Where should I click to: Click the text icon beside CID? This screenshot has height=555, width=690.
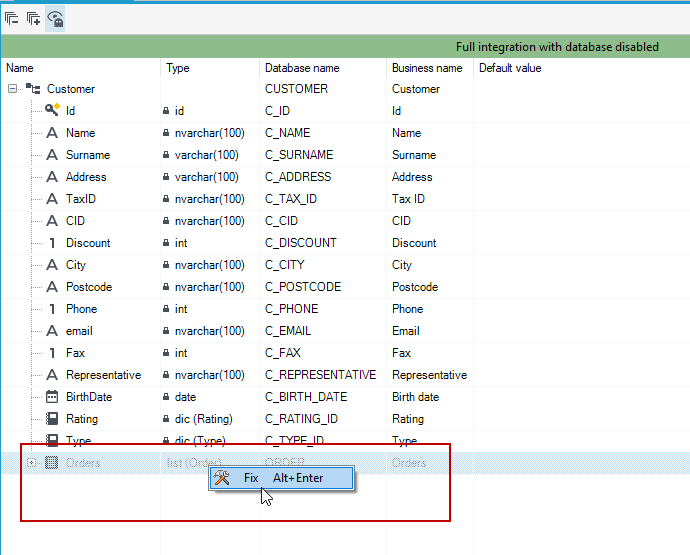[x=52, y=221]
